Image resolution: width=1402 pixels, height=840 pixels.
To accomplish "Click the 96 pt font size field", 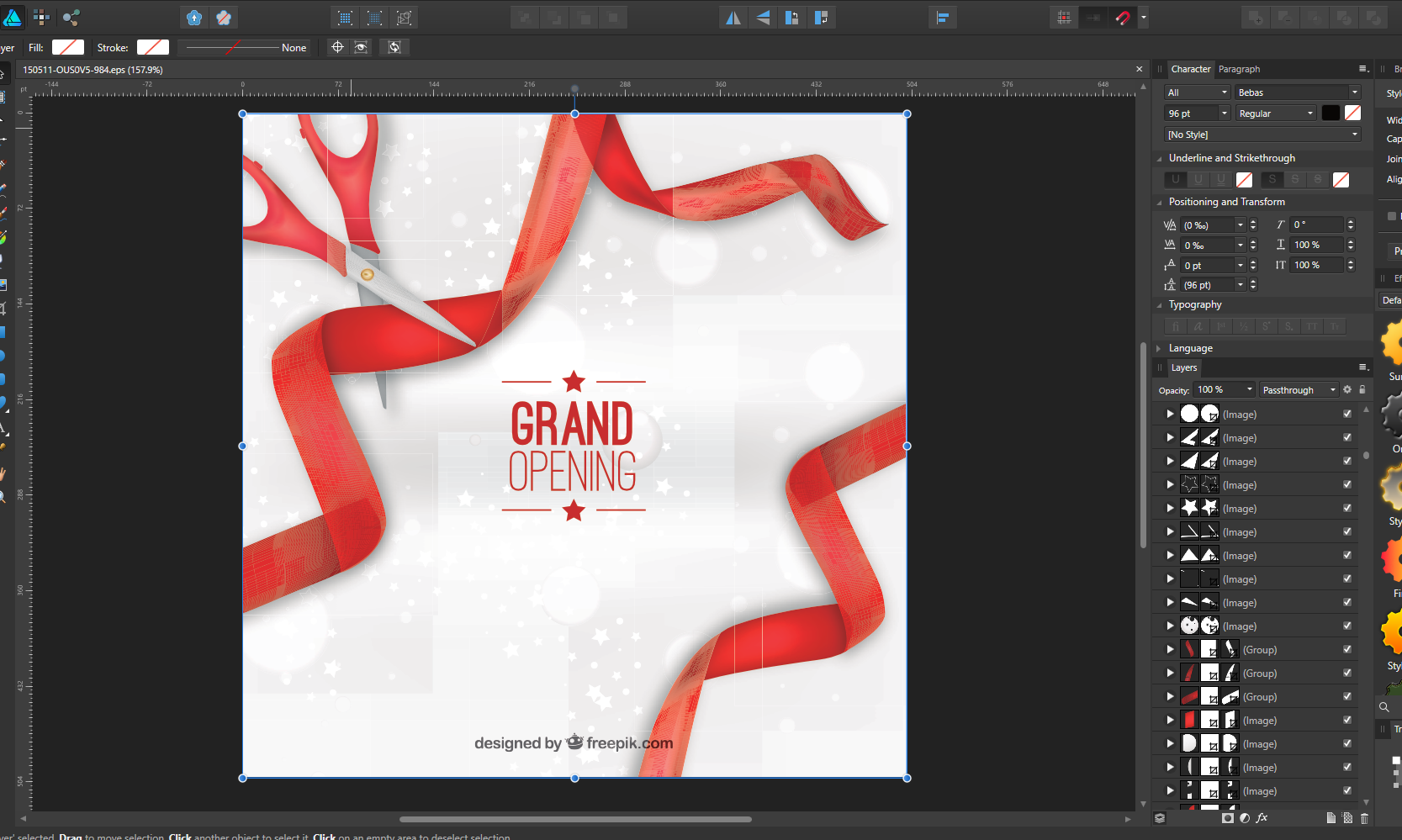I will click(x=1189, y=114).
